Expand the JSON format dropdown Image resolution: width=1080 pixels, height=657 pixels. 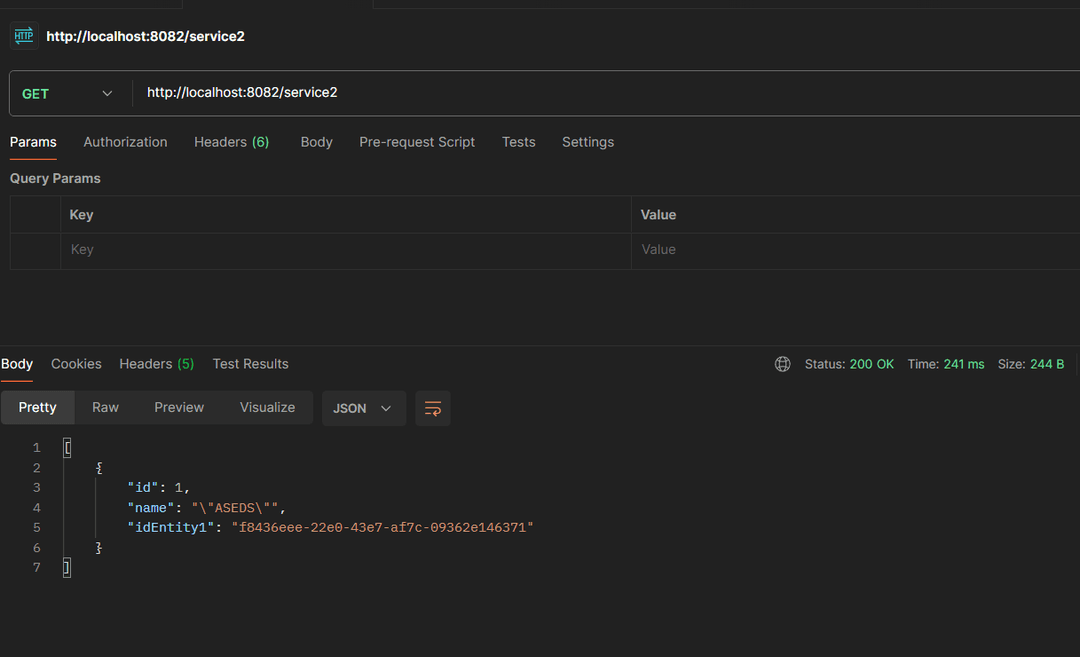coord(363,408)
